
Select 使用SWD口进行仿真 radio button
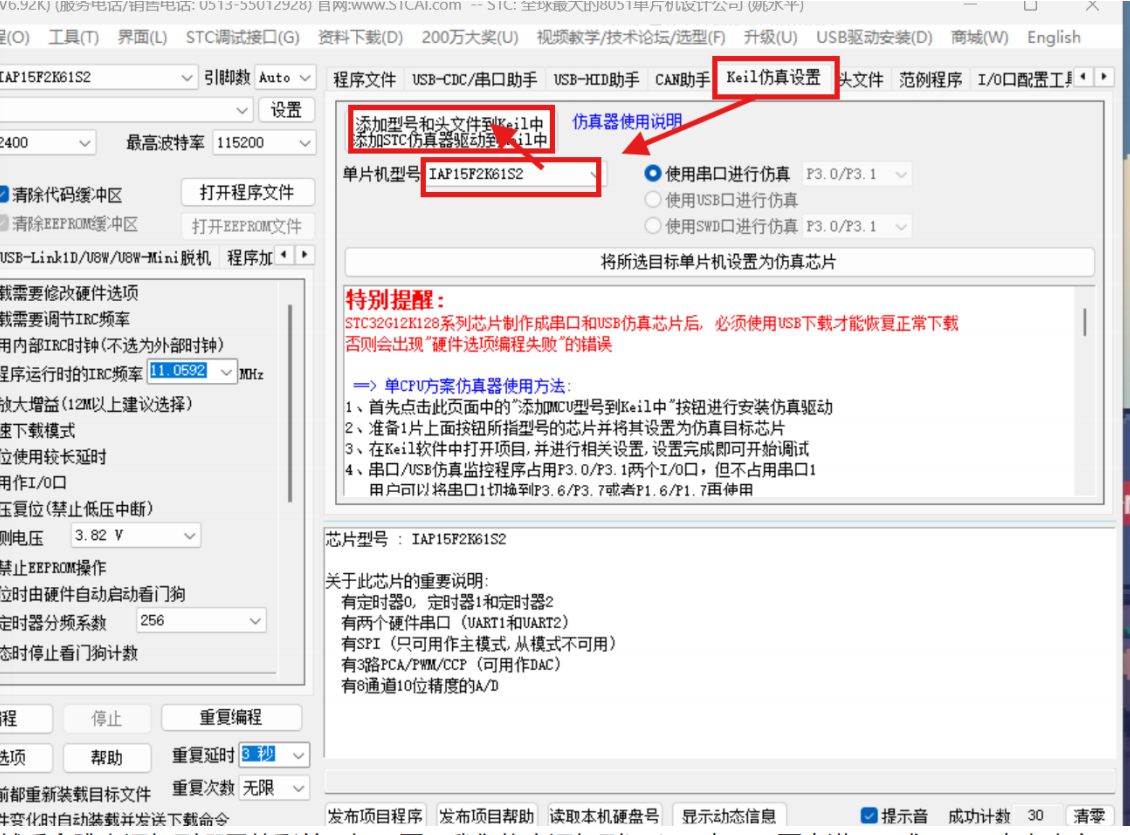click(x=653, y=226)
